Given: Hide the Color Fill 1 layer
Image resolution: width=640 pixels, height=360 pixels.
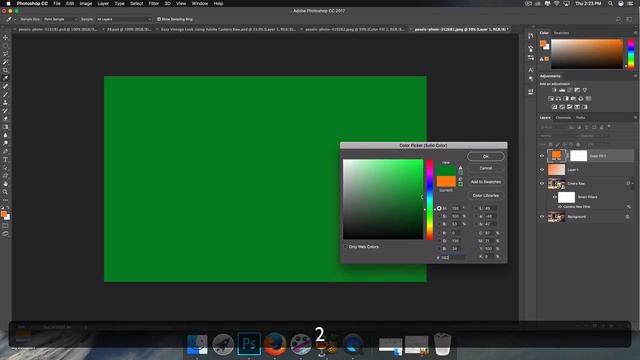Looking at the screenshot, I should 542,156.
